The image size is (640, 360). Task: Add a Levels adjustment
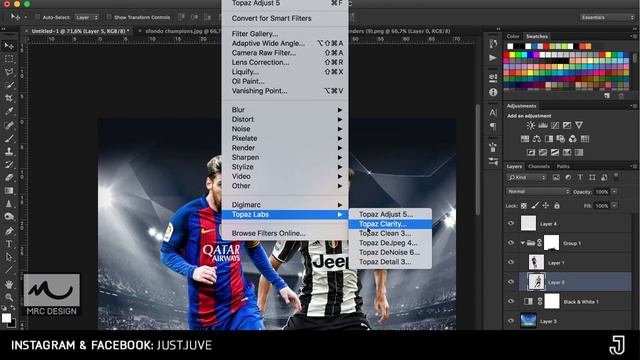point(542,125)
